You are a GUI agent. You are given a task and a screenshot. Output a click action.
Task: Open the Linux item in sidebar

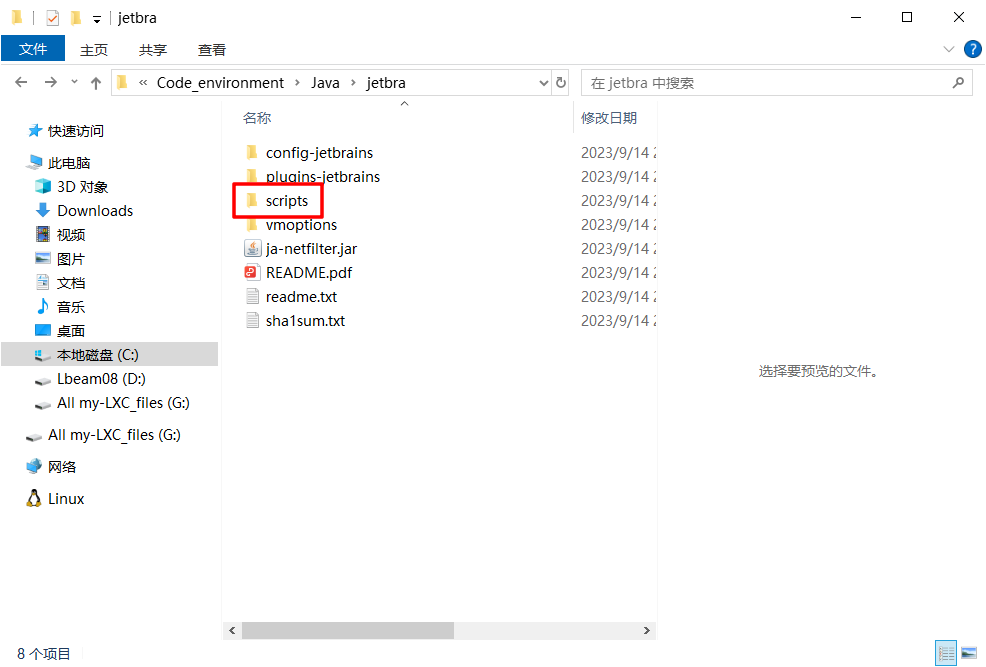tap(66, 499)
